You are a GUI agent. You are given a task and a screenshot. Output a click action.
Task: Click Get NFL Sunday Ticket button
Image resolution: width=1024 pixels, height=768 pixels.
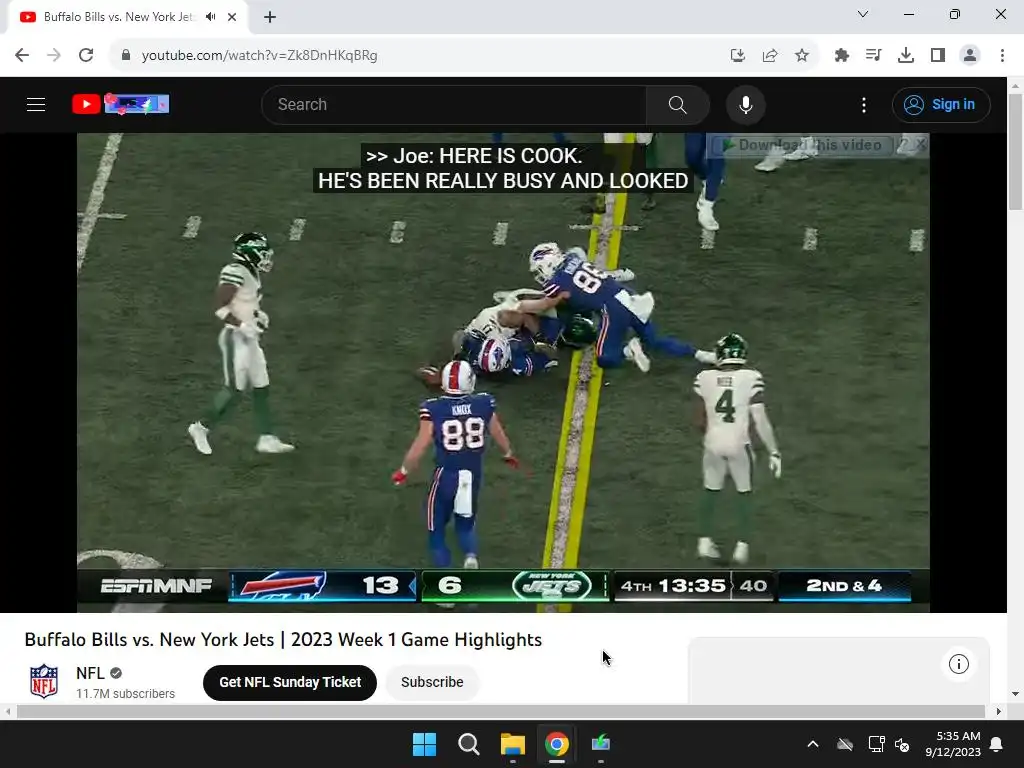(290, 682)
